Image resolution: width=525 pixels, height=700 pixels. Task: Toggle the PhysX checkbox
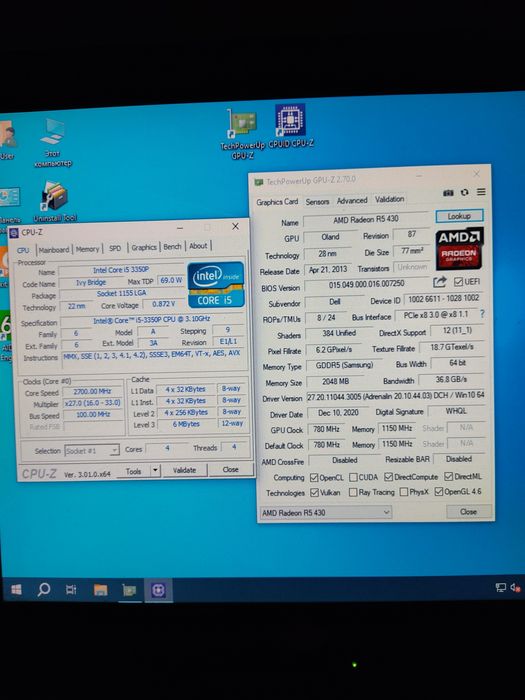point(404,492)
